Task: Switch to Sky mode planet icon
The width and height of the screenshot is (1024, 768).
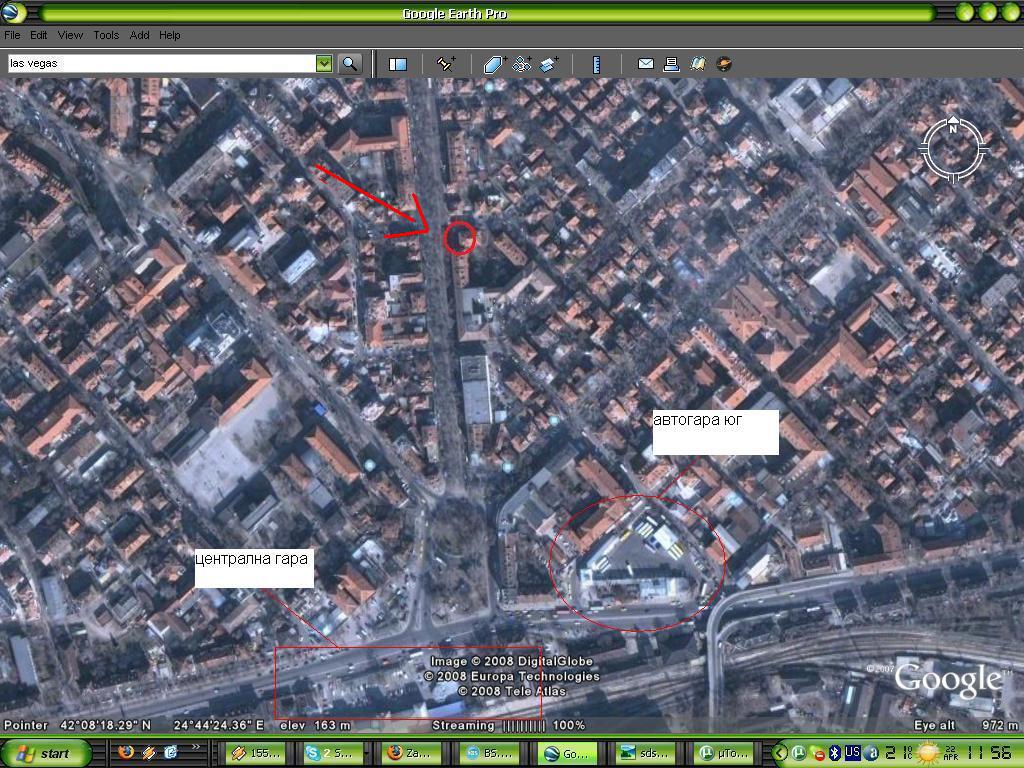Action: [x=724, y=64]
